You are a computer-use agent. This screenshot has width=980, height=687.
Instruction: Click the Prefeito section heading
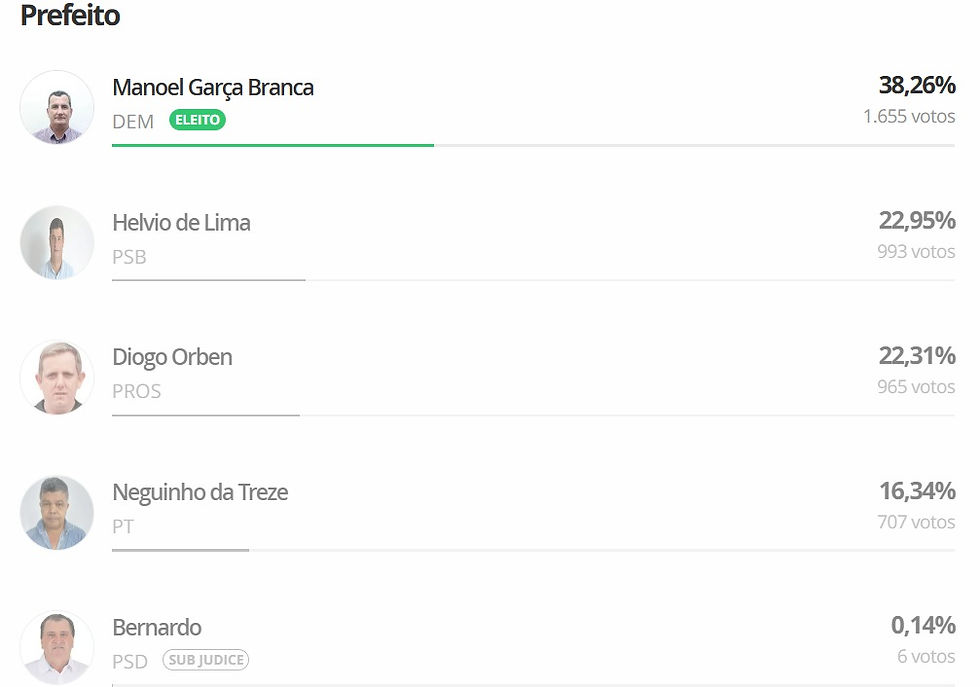click(70, 16)
